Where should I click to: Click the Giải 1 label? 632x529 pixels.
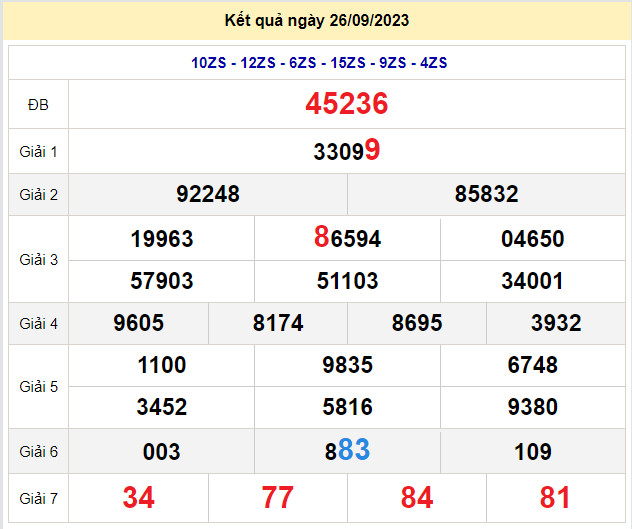coord(38,152)
